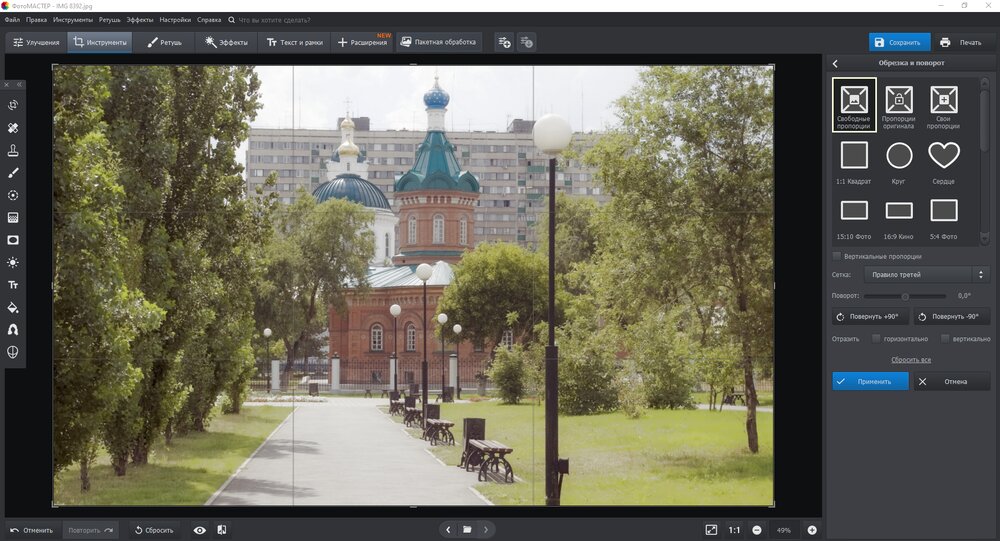Choose the original proportions lock preset
This screenshot has height=541, width=1000.
tap(899, 100)
